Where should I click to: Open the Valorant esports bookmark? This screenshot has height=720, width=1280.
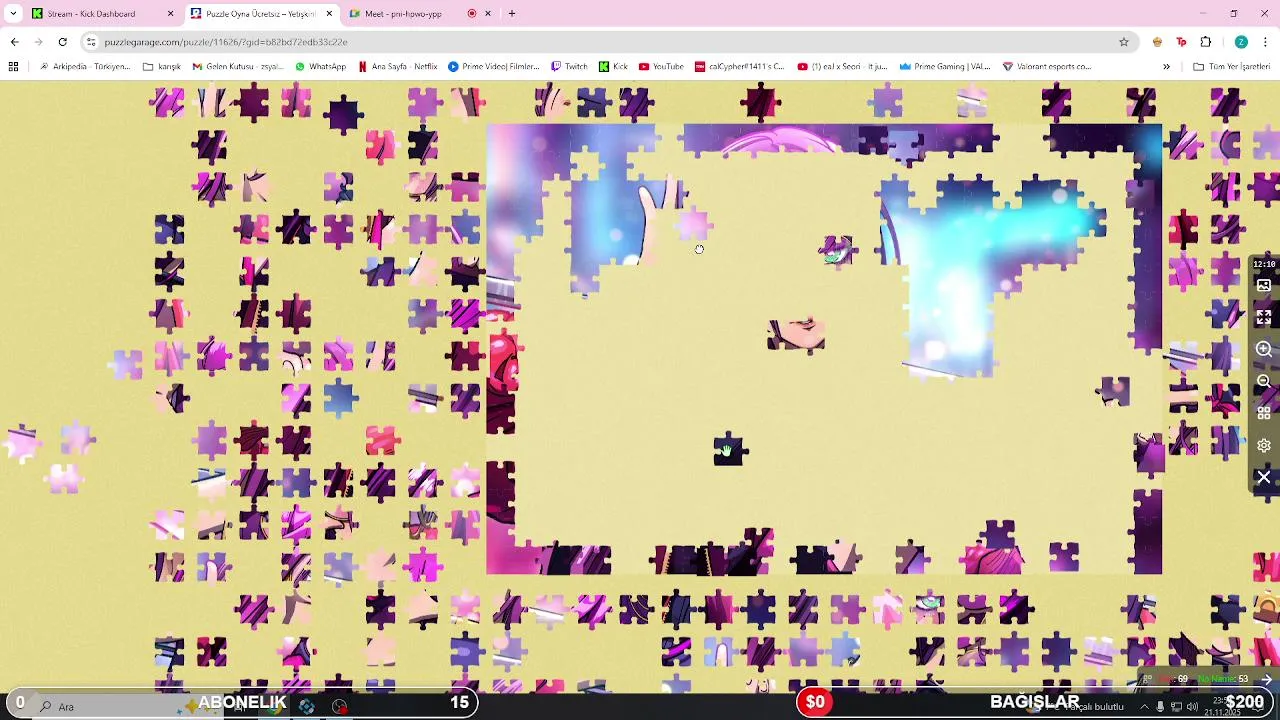point(1046,67)
